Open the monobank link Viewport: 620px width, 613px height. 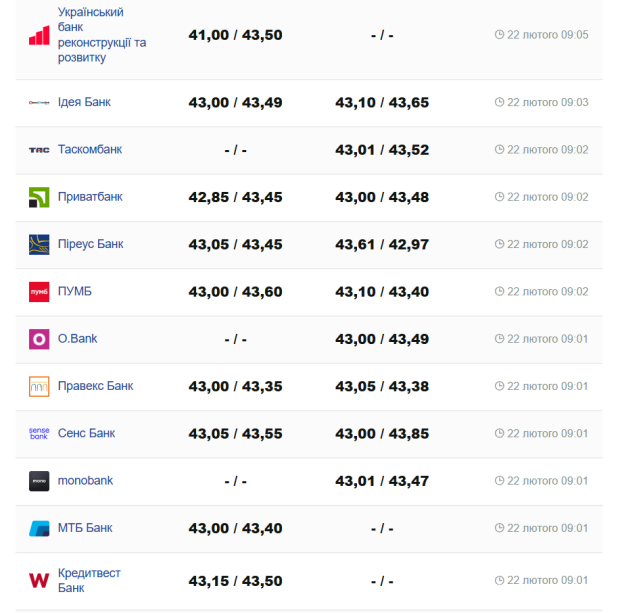85,481
